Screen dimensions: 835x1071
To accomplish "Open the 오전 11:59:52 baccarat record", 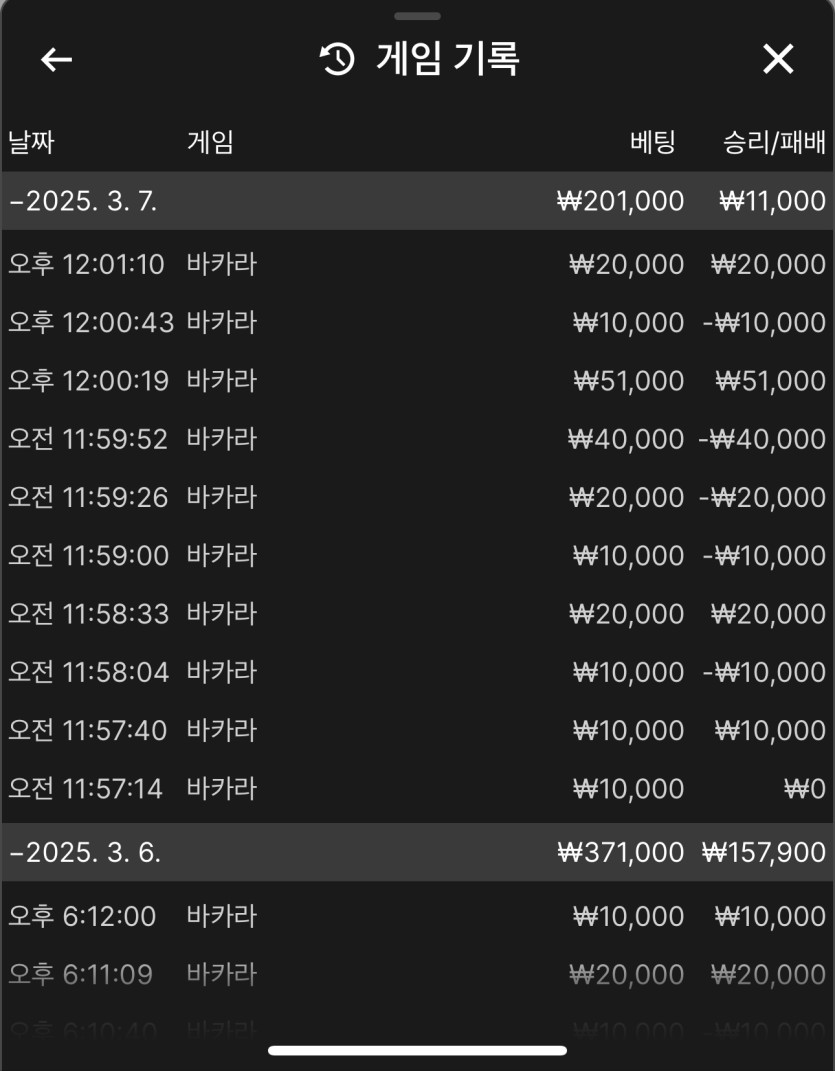I will click(416, 439).
